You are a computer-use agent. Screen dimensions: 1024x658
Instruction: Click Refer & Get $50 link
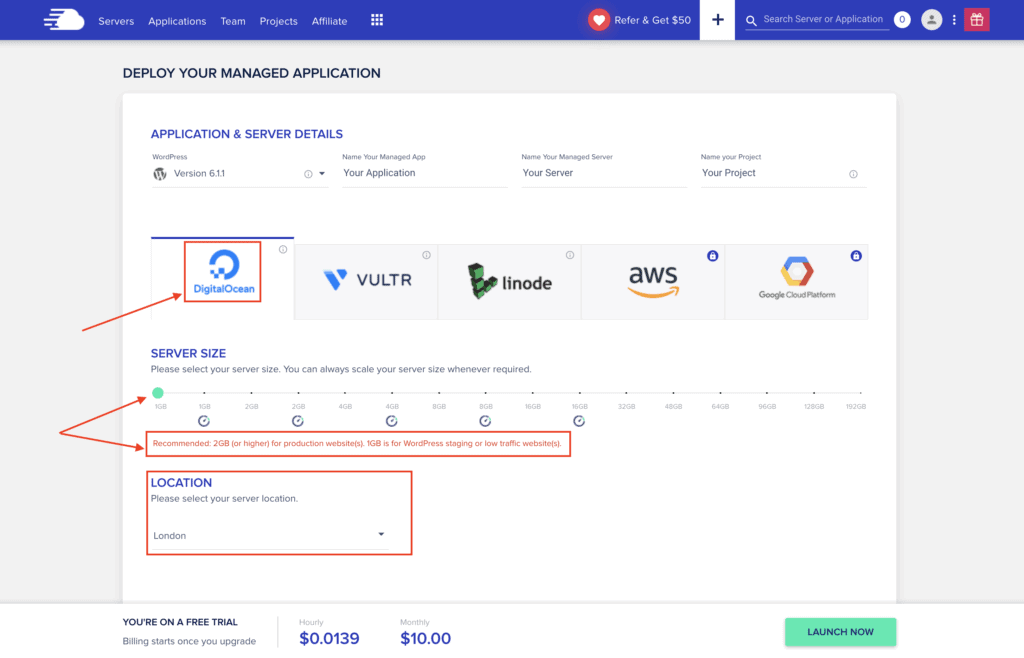coord(652,20)
